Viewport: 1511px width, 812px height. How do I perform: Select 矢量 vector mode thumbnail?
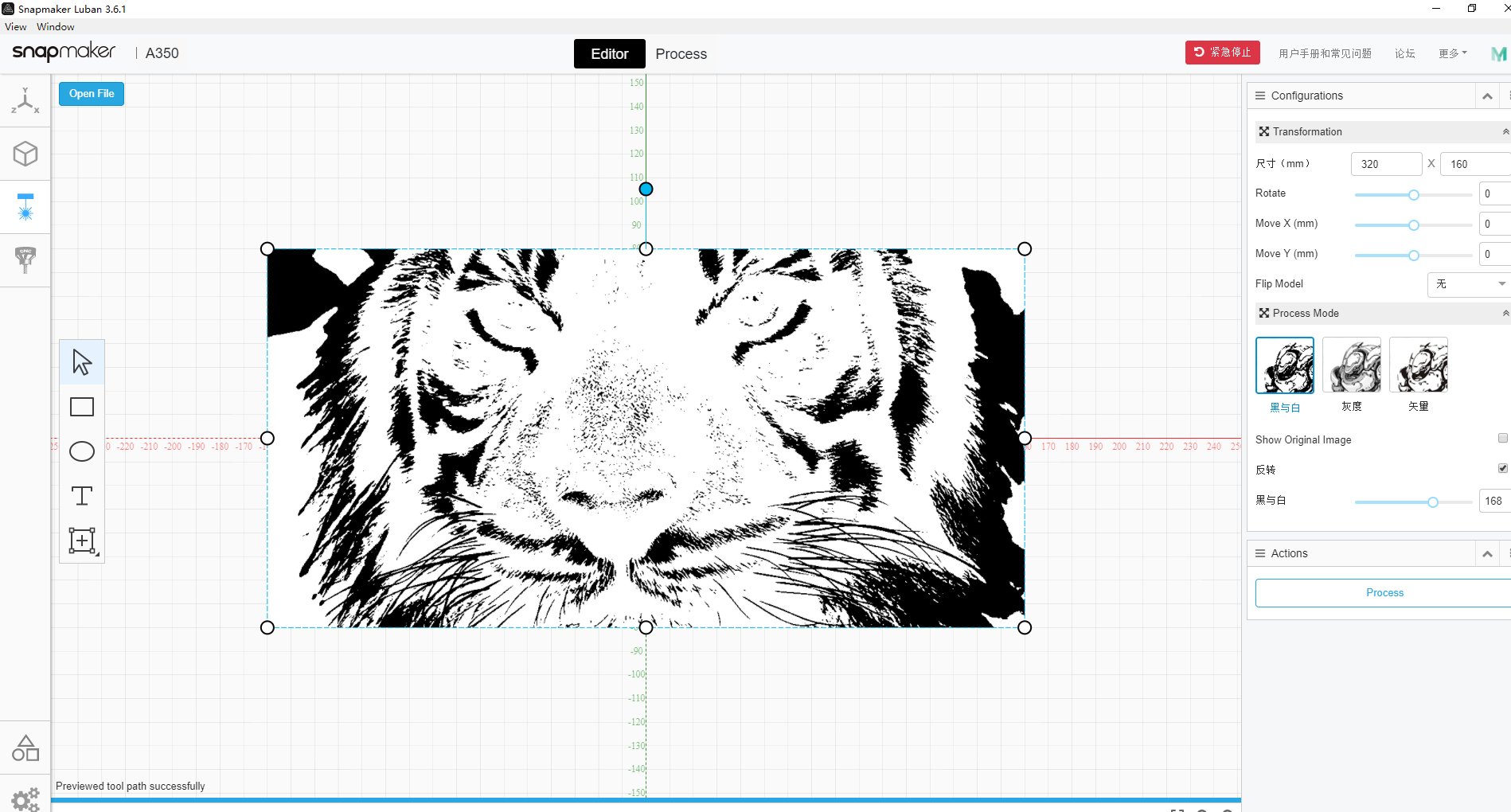point(1419,365)
